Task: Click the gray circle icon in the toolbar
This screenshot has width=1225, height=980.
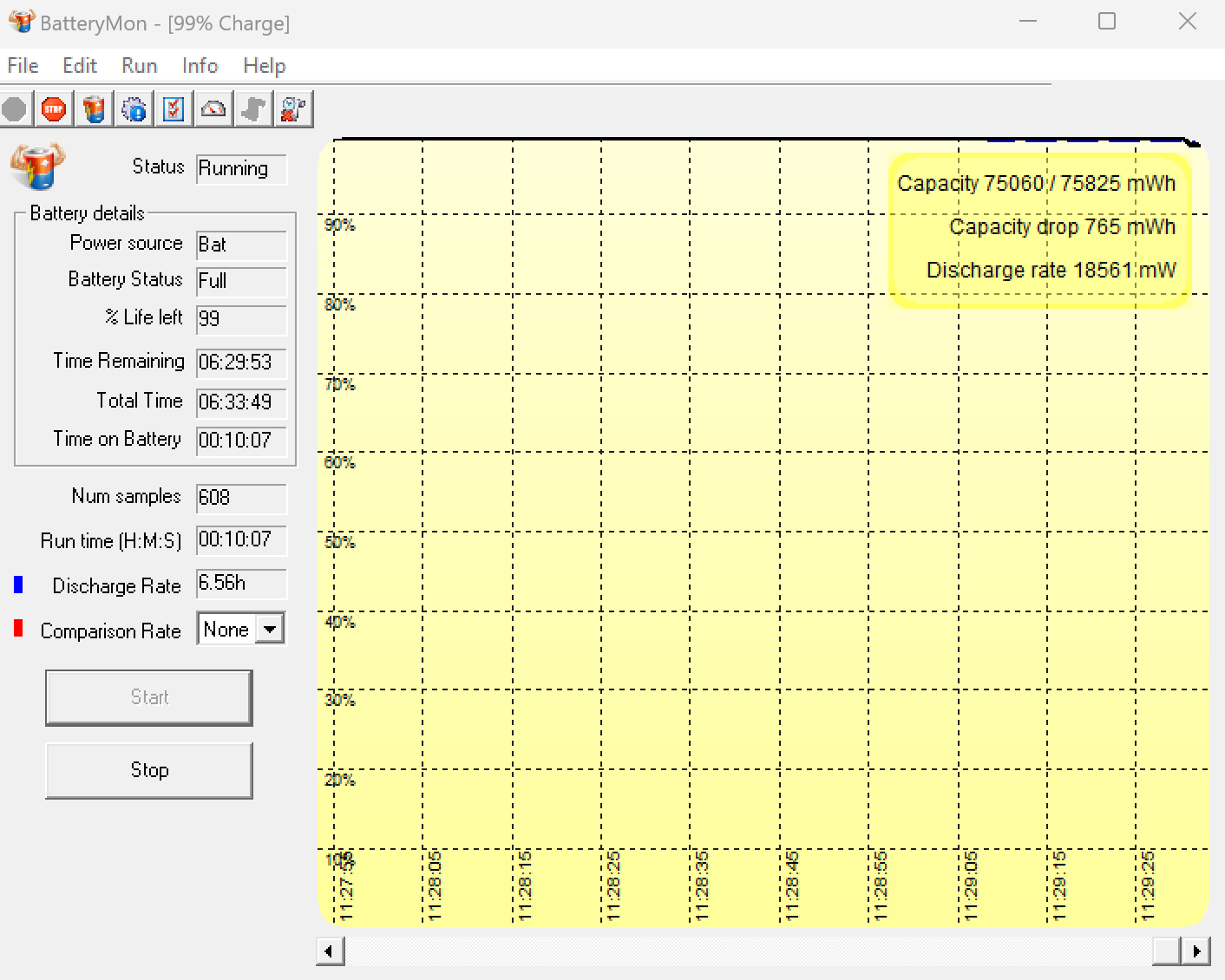Action: [x=15, y=109]
